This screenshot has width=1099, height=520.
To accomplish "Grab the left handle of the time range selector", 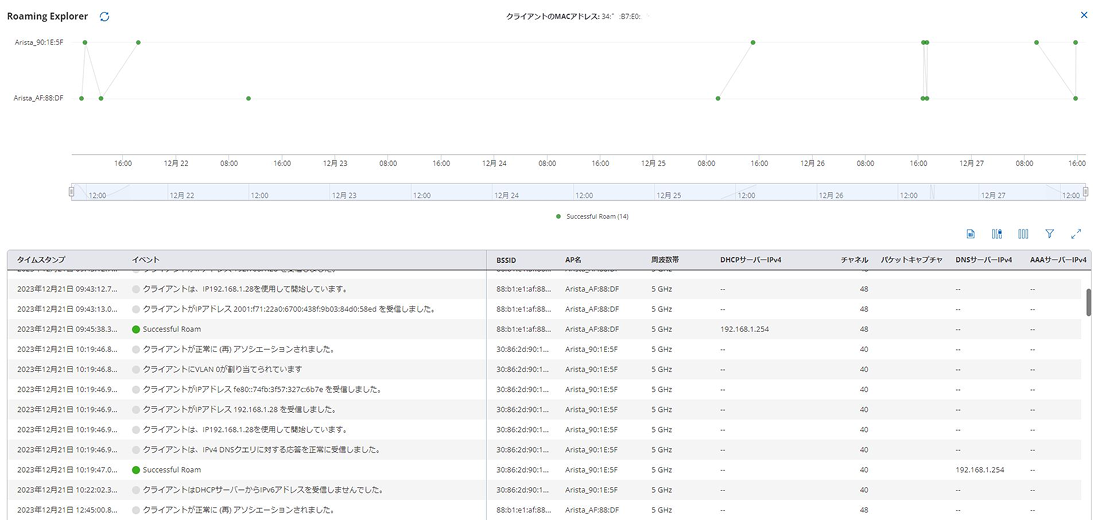I will (x=71, y=192).
